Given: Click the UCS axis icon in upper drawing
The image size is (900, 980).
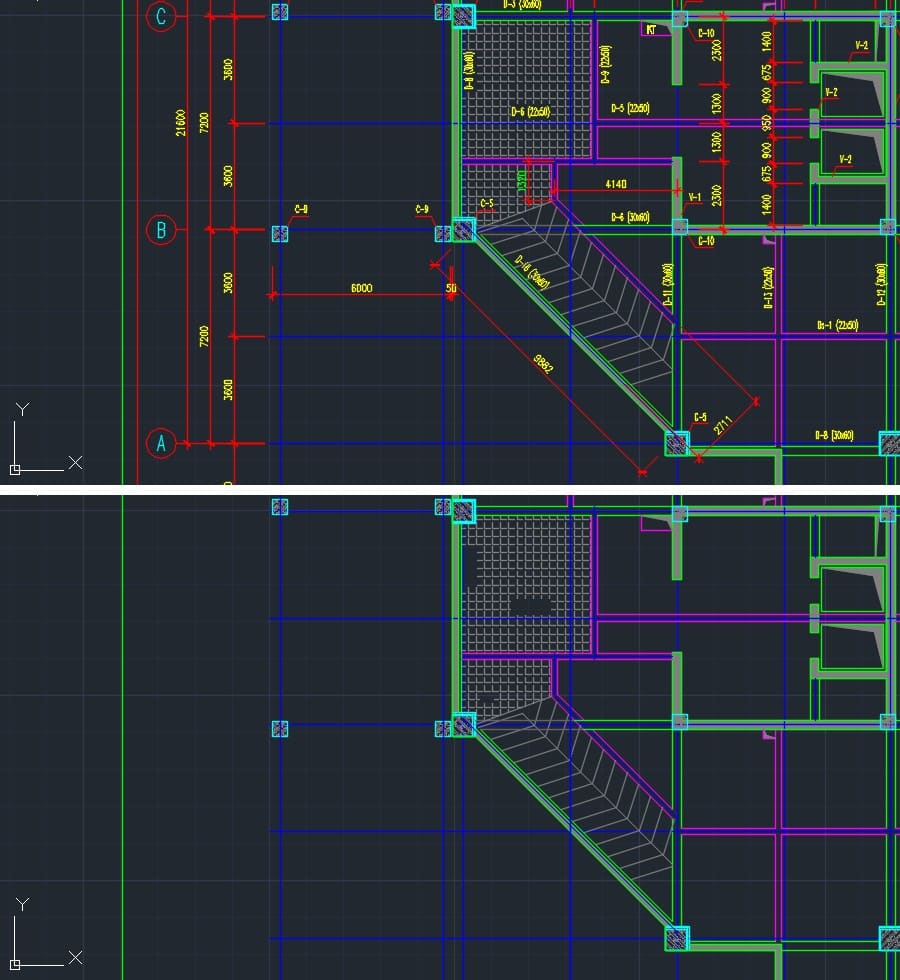Looking at the screenshot, I should (46, 438).
